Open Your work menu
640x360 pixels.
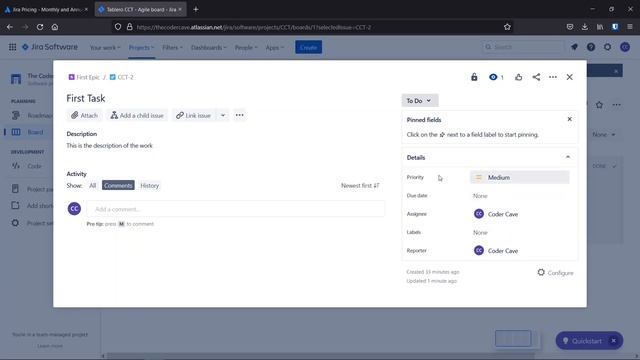(105, 48)
